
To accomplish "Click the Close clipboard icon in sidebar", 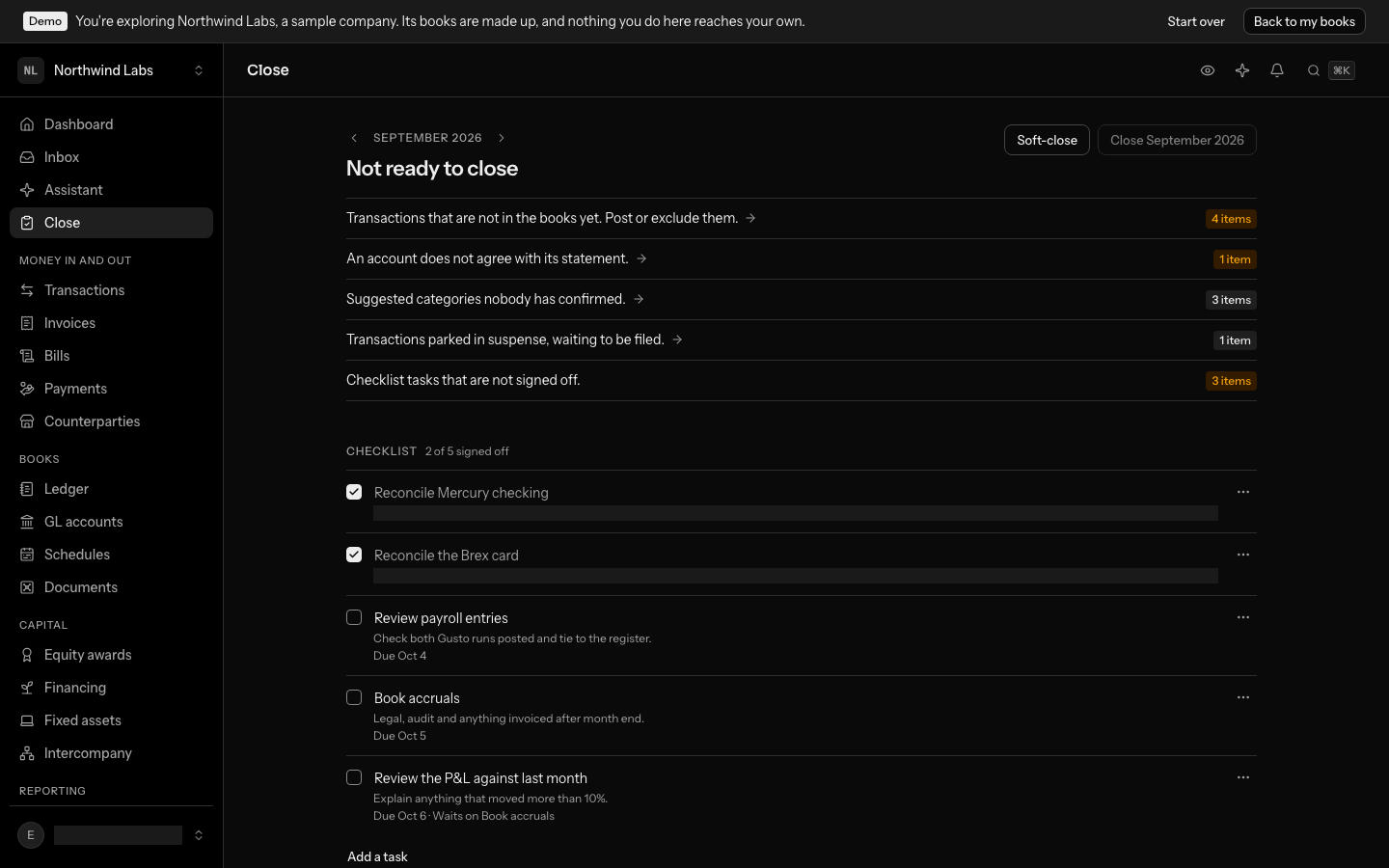I will 27,223.
